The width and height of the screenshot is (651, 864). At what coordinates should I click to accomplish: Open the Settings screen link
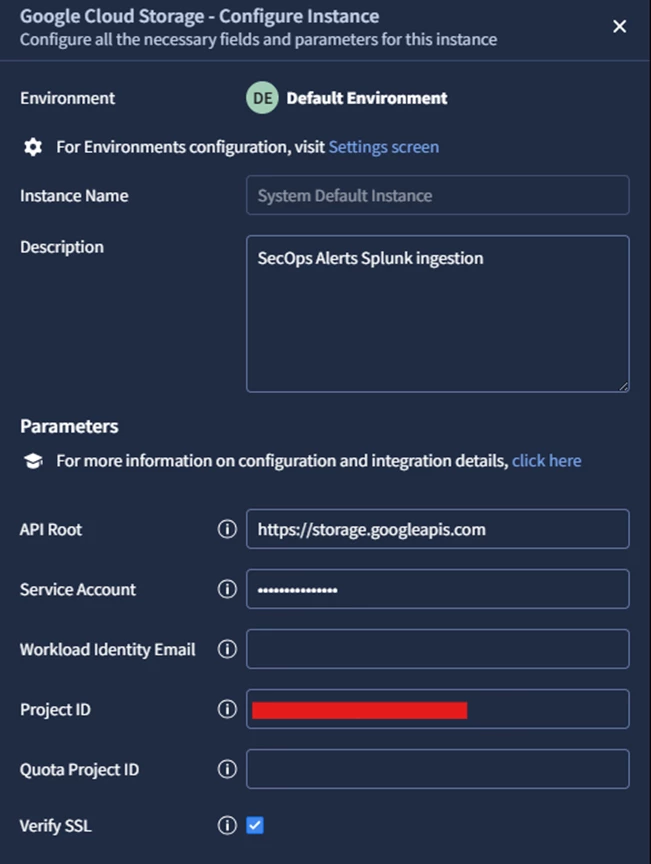pos(384,147)
